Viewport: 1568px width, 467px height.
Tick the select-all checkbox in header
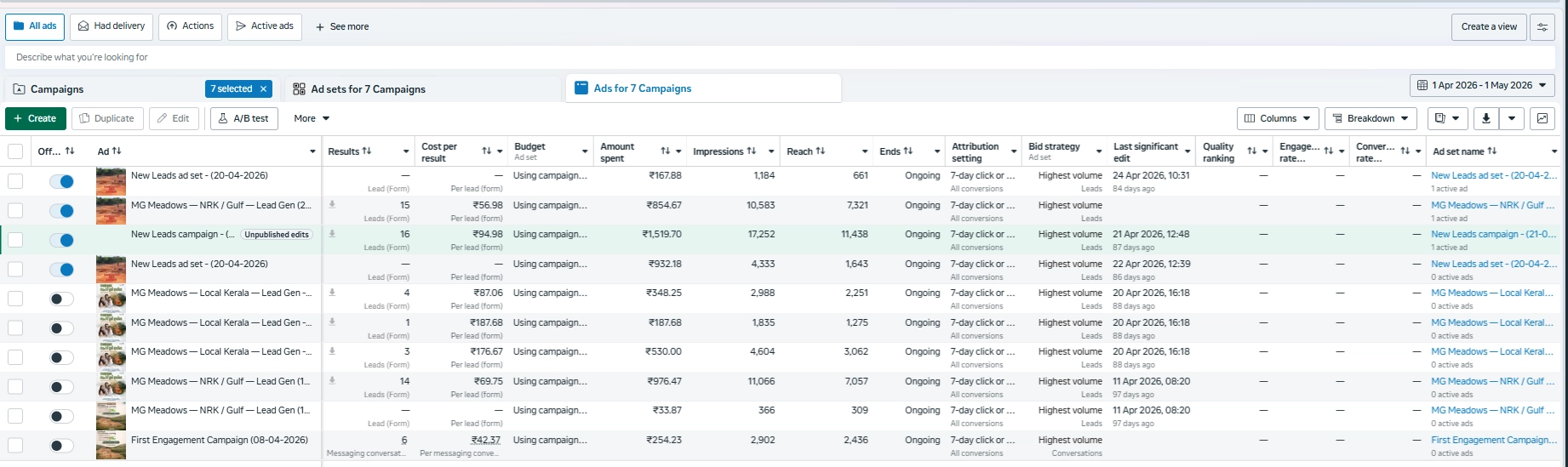pyautogui.click(x=15, y=151)
